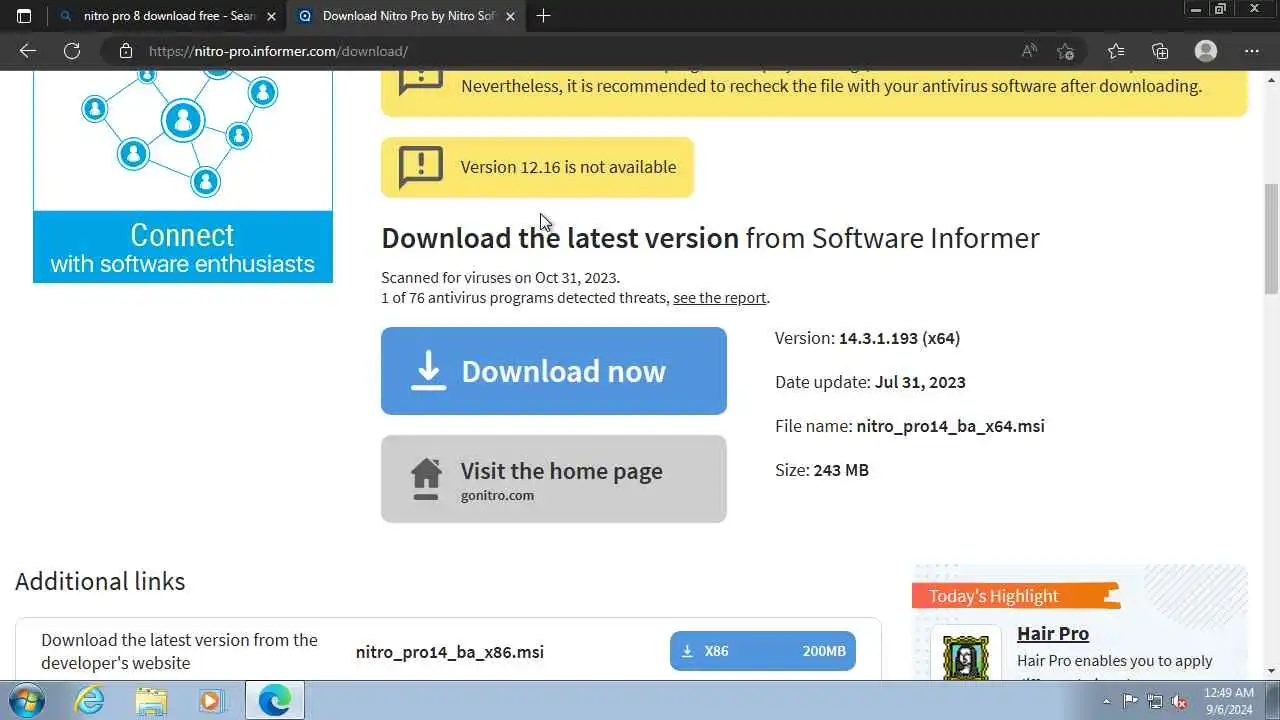Viewport: 1280px width, 720px height.
Task: Open the Favorites list icon
Action: [x=1116, y=51]
